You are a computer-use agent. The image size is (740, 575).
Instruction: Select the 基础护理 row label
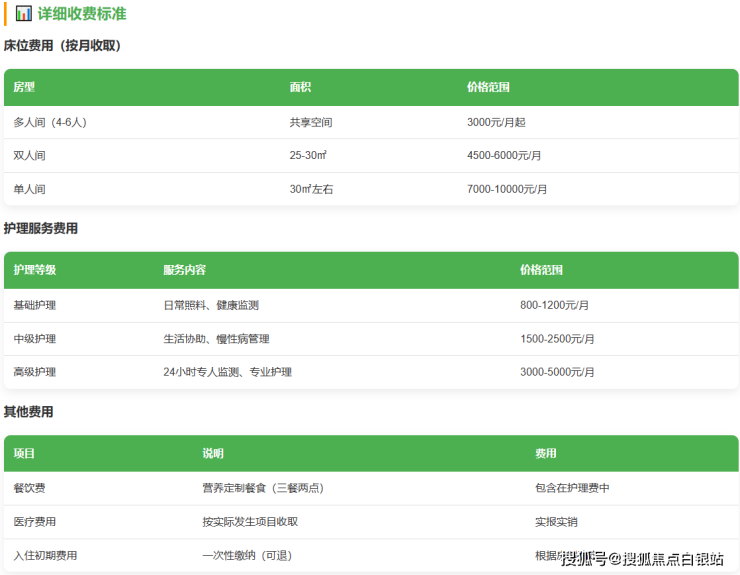click(34, 305)
